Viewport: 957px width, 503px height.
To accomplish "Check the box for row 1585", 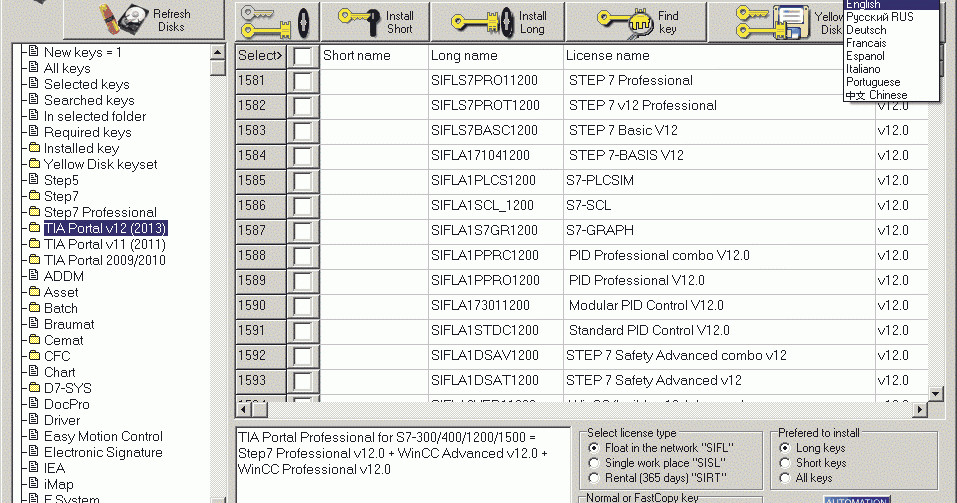I will (303, 181).
